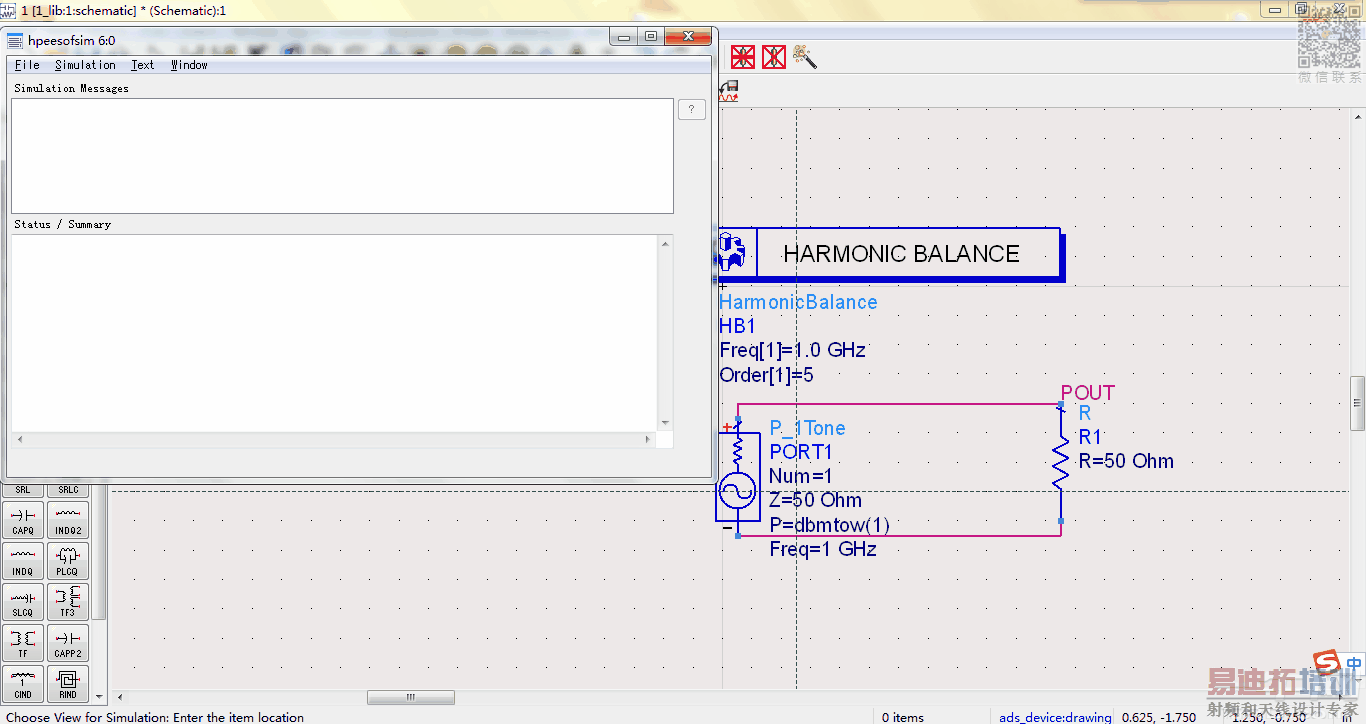1366x724 pixels.
Task: Click the SRLC palette component
Action: click(68, 489)
